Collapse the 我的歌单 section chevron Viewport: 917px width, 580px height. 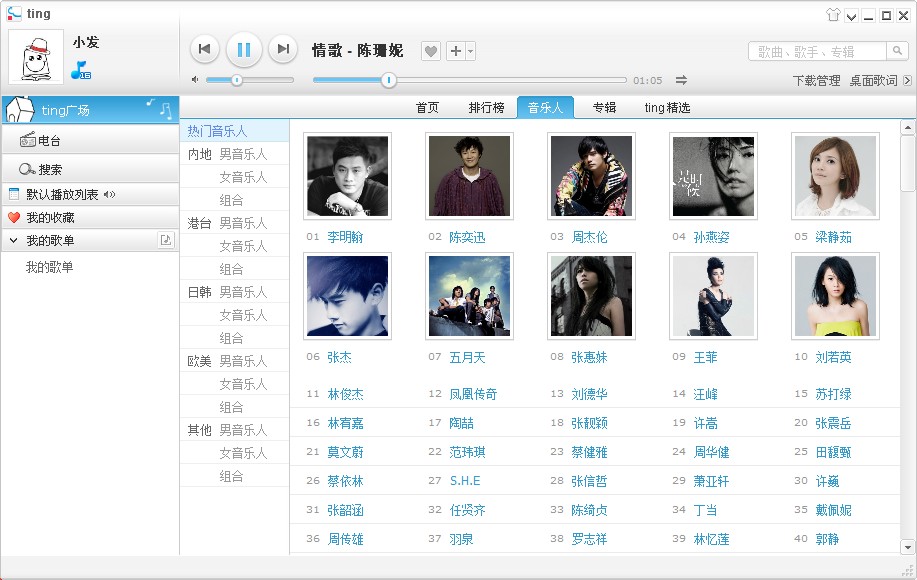[13, 241]
